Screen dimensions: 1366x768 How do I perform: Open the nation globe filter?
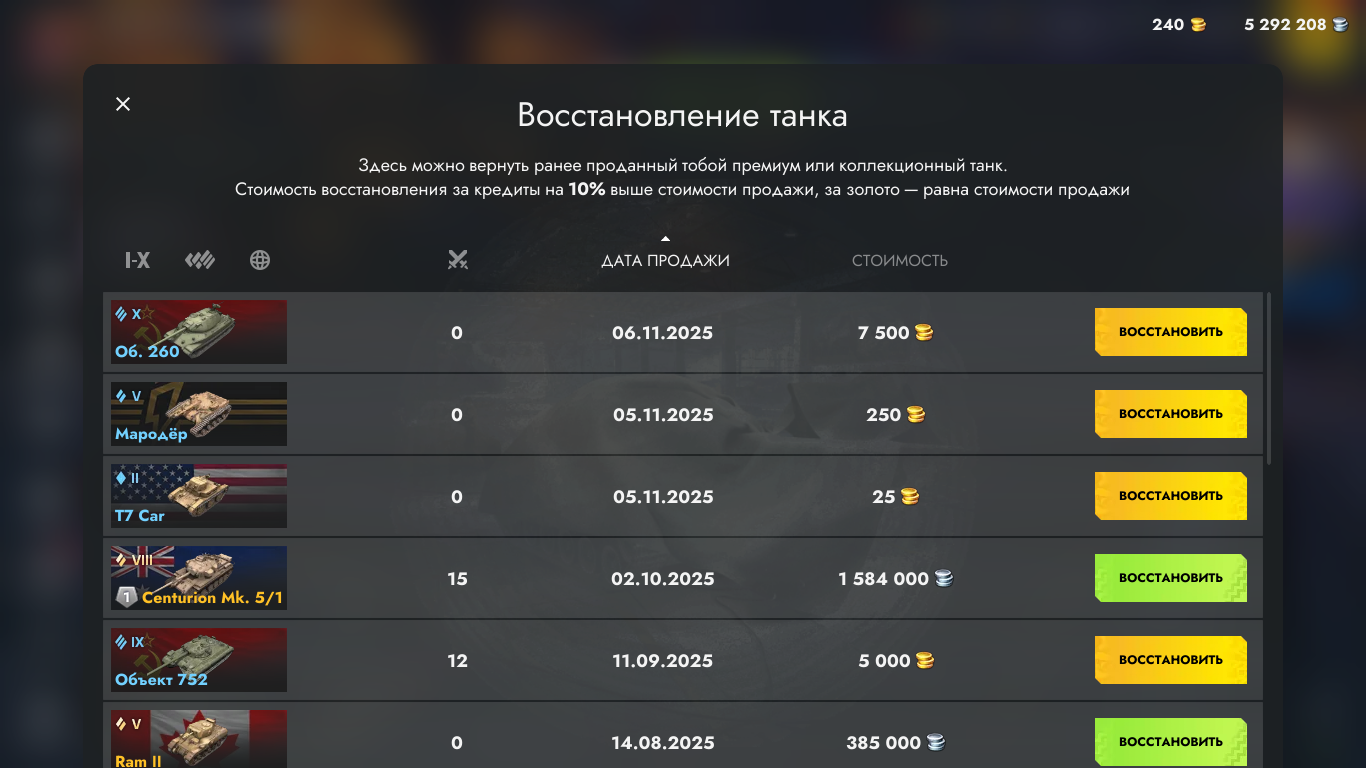click(260, 261)
